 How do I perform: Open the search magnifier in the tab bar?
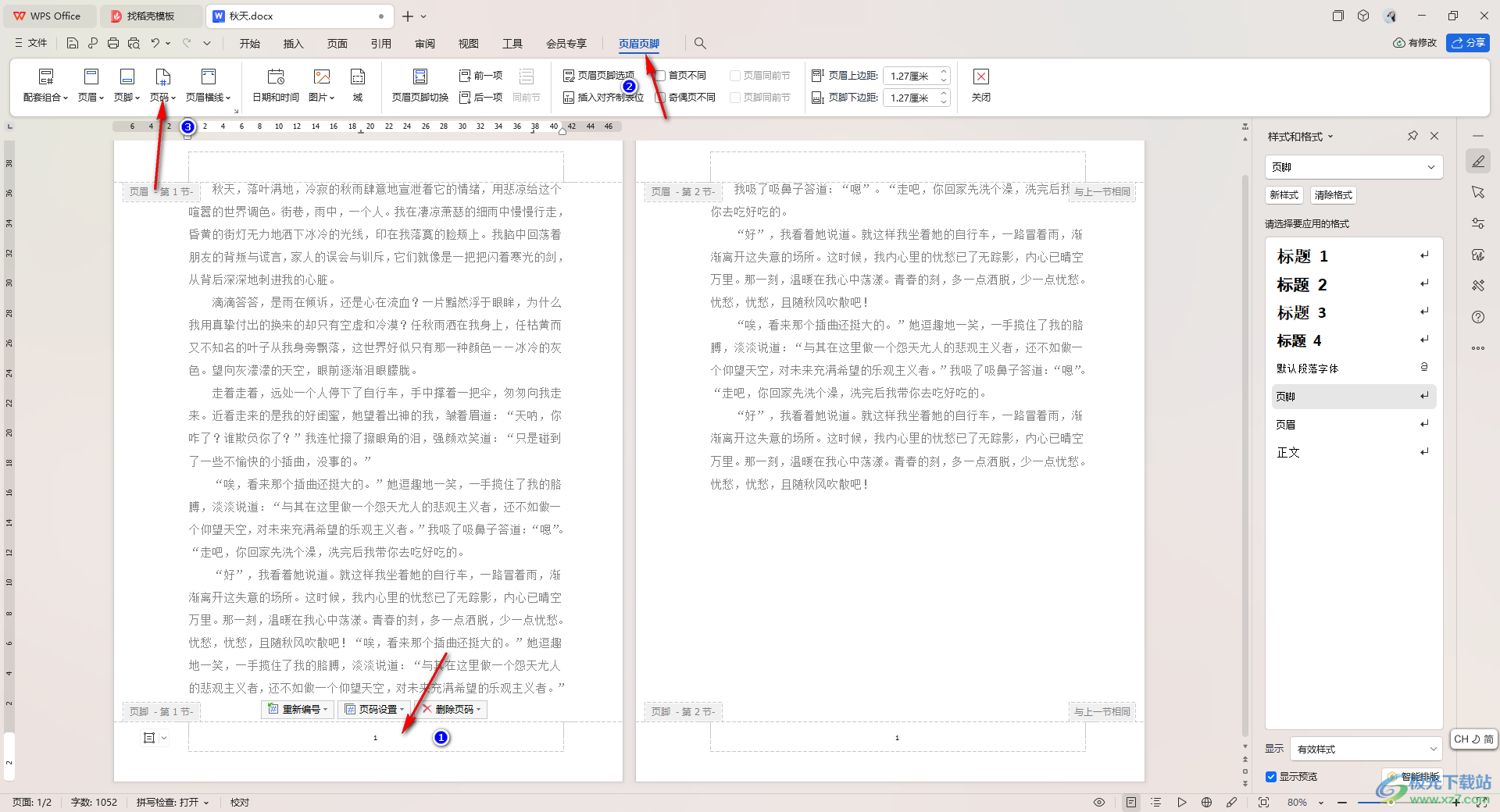pyautogui.click(x=700, y=44)
